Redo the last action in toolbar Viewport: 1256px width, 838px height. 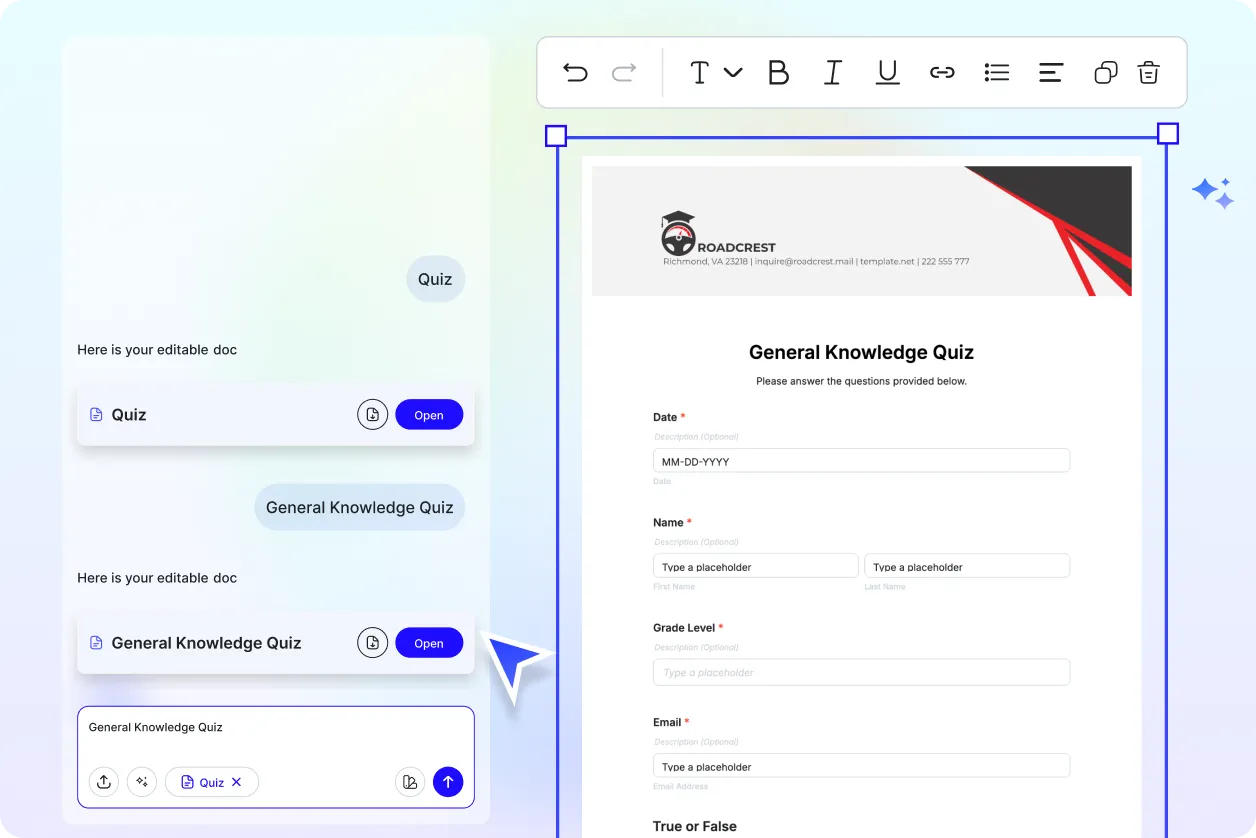pos(624,72)
